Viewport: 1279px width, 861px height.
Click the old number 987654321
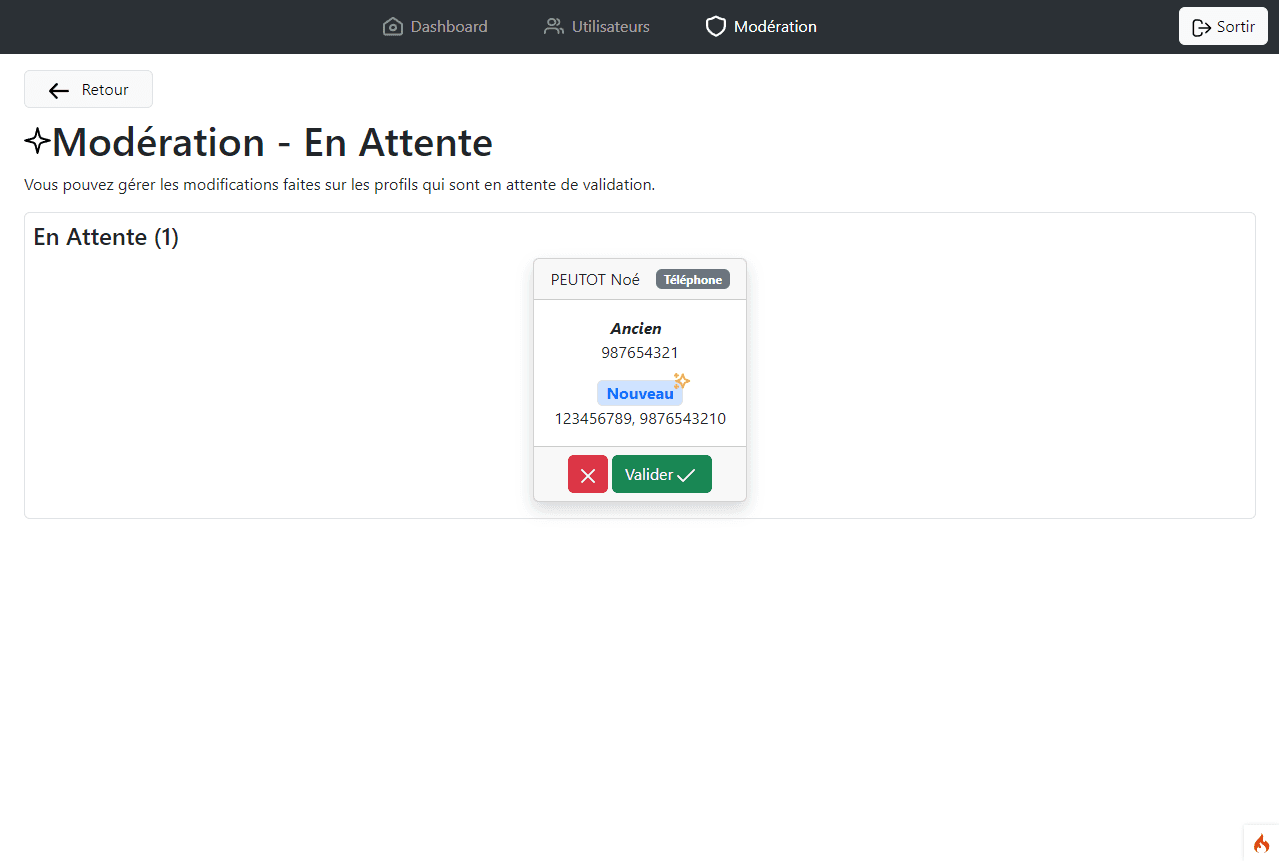click(640, 353)
